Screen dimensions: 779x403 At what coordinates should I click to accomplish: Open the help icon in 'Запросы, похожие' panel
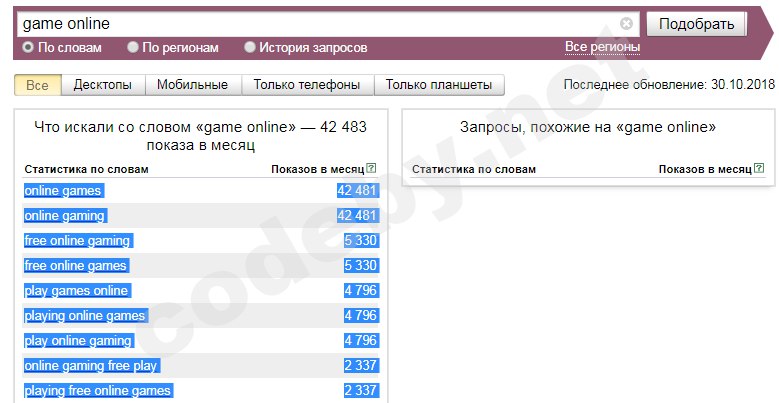pyautogui.click(x=758, y=168)
